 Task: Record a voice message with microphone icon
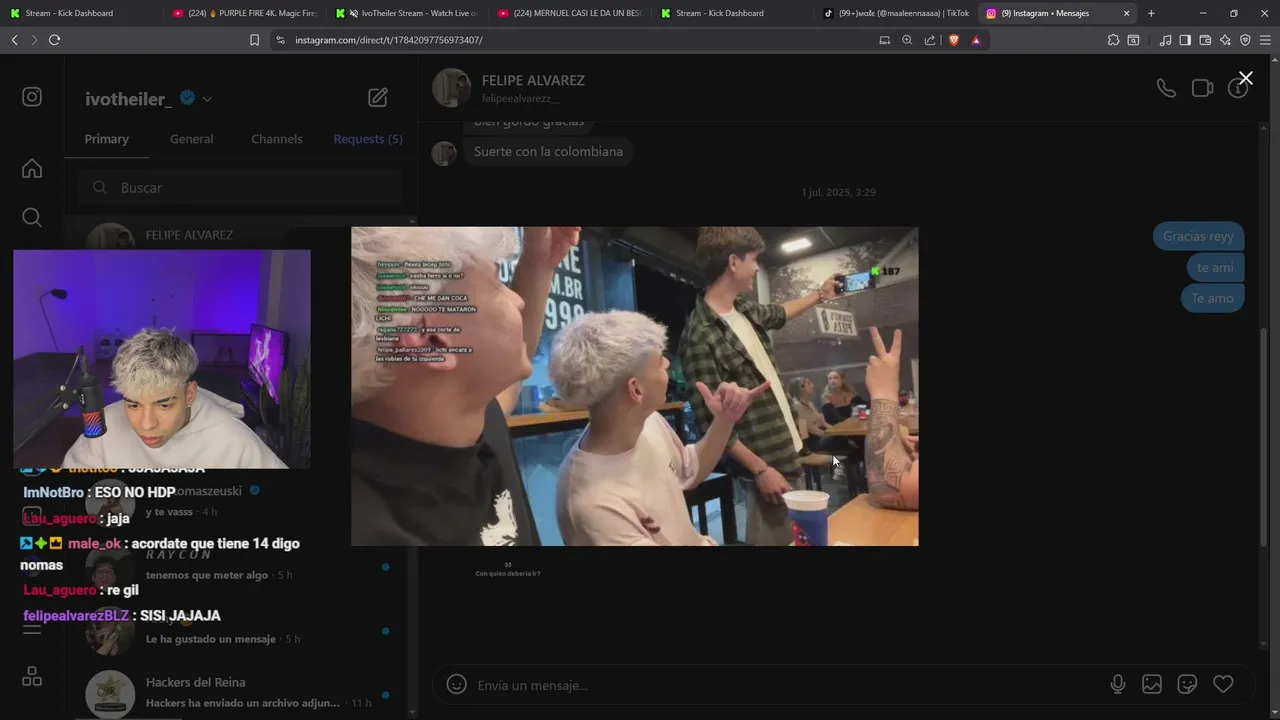[1118, 685]
